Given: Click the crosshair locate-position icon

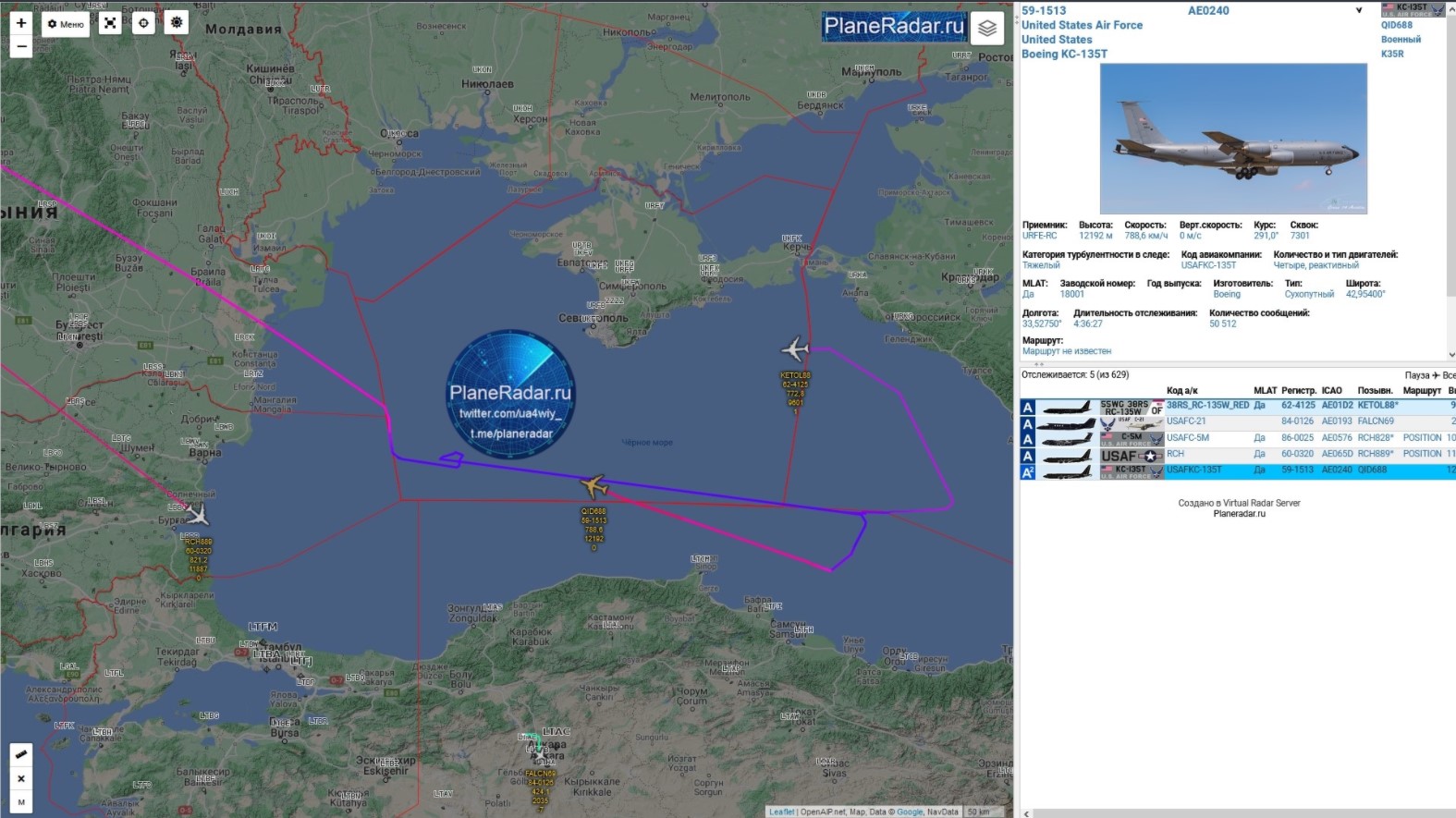Looking at the screenshot, I should [x=143, y=23].
